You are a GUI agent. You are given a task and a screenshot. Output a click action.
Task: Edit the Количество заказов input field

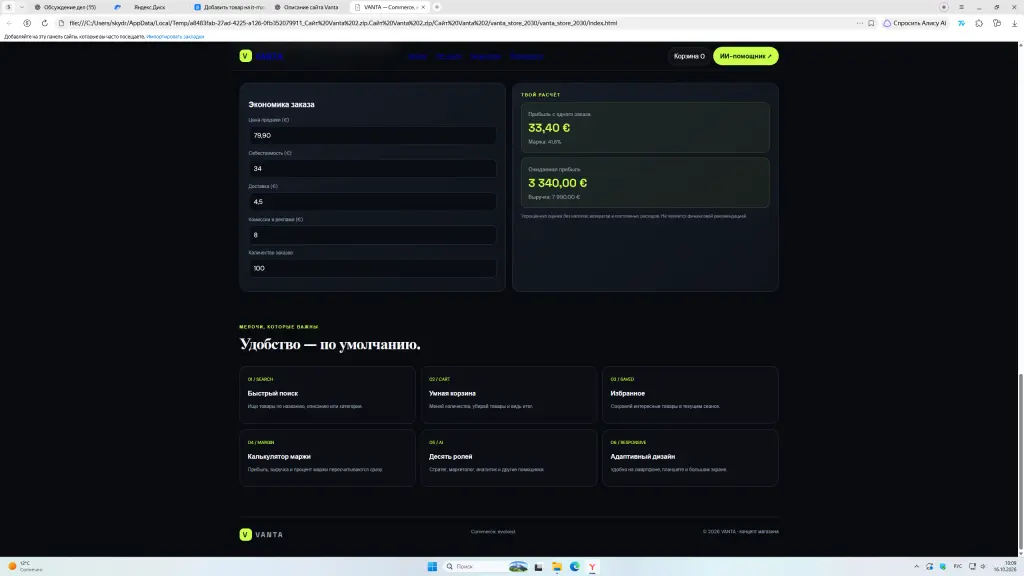pos(372,268)
